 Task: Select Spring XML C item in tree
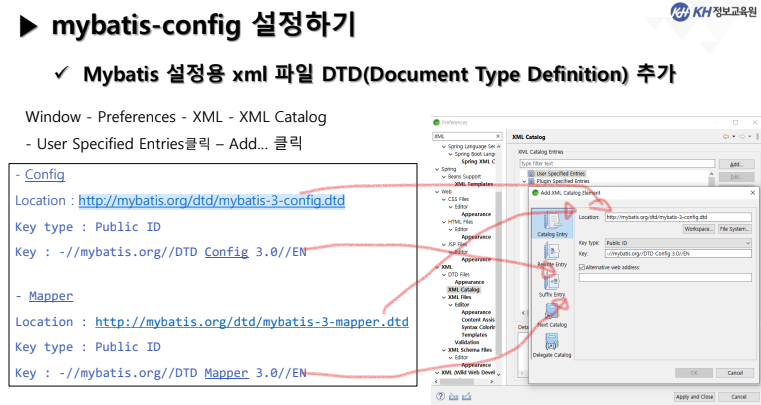478,161
